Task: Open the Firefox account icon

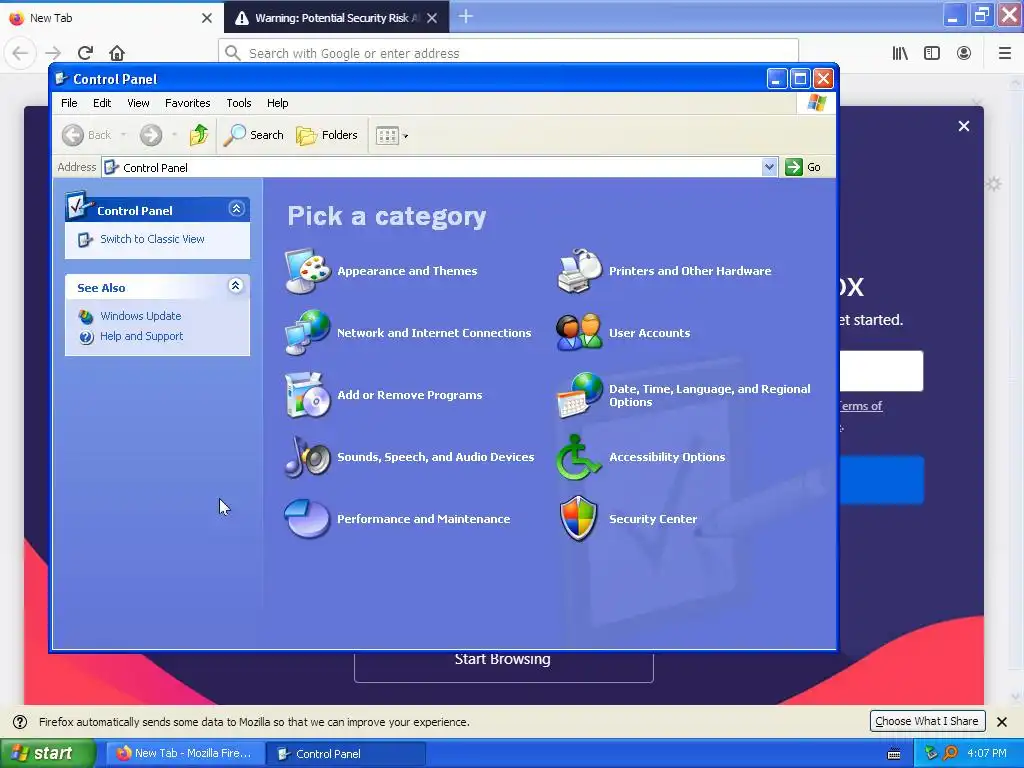Action: 964,53
